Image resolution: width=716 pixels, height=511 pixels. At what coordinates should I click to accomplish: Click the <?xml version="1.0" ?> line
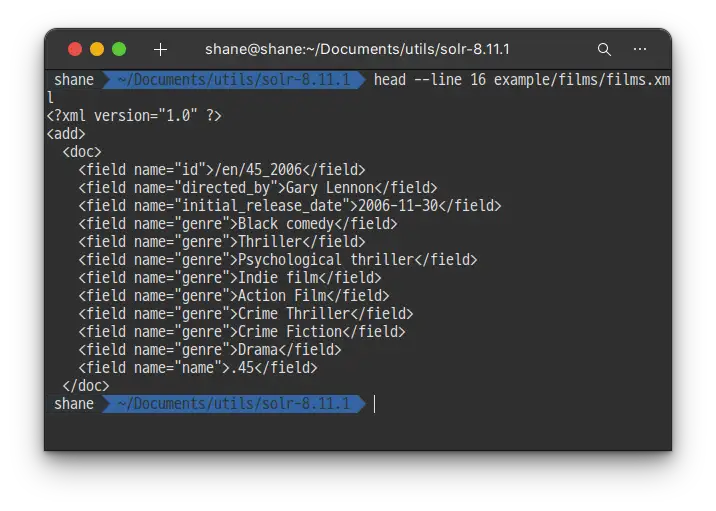134,116
